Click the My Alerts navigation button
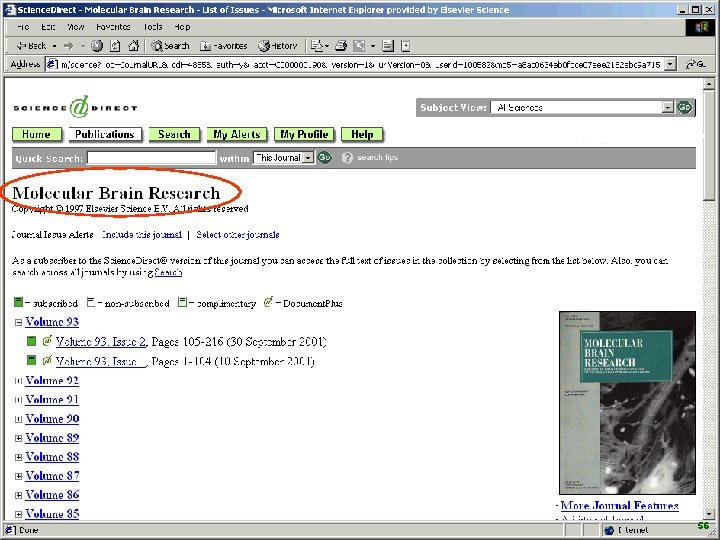The image size is (720, 540). coord(236,134)
